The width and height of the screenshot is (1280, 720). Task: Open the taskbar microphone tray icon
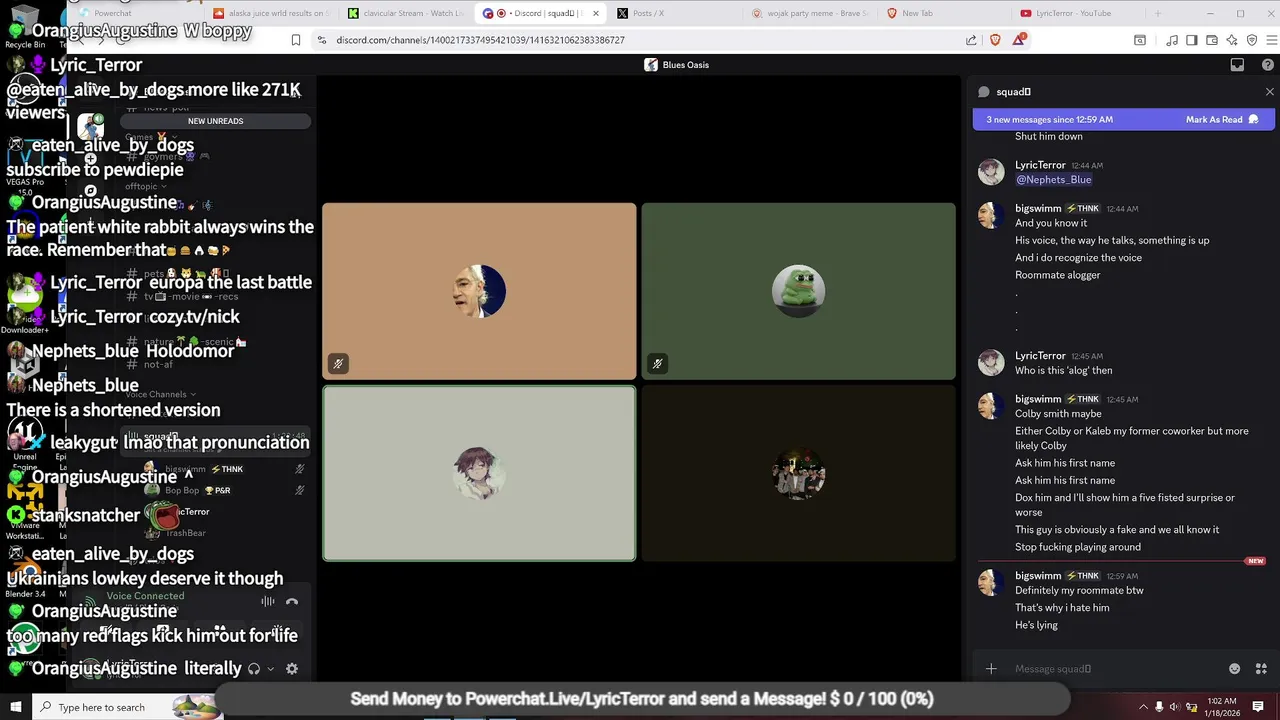pyautogui.click(x=1159, y=707)
